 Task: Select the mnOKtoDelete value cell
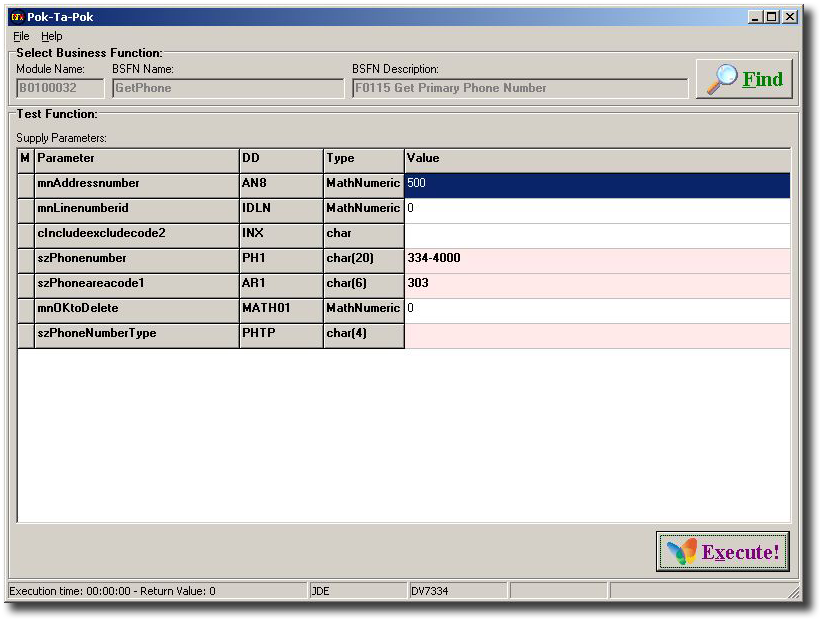pos(597,311)
